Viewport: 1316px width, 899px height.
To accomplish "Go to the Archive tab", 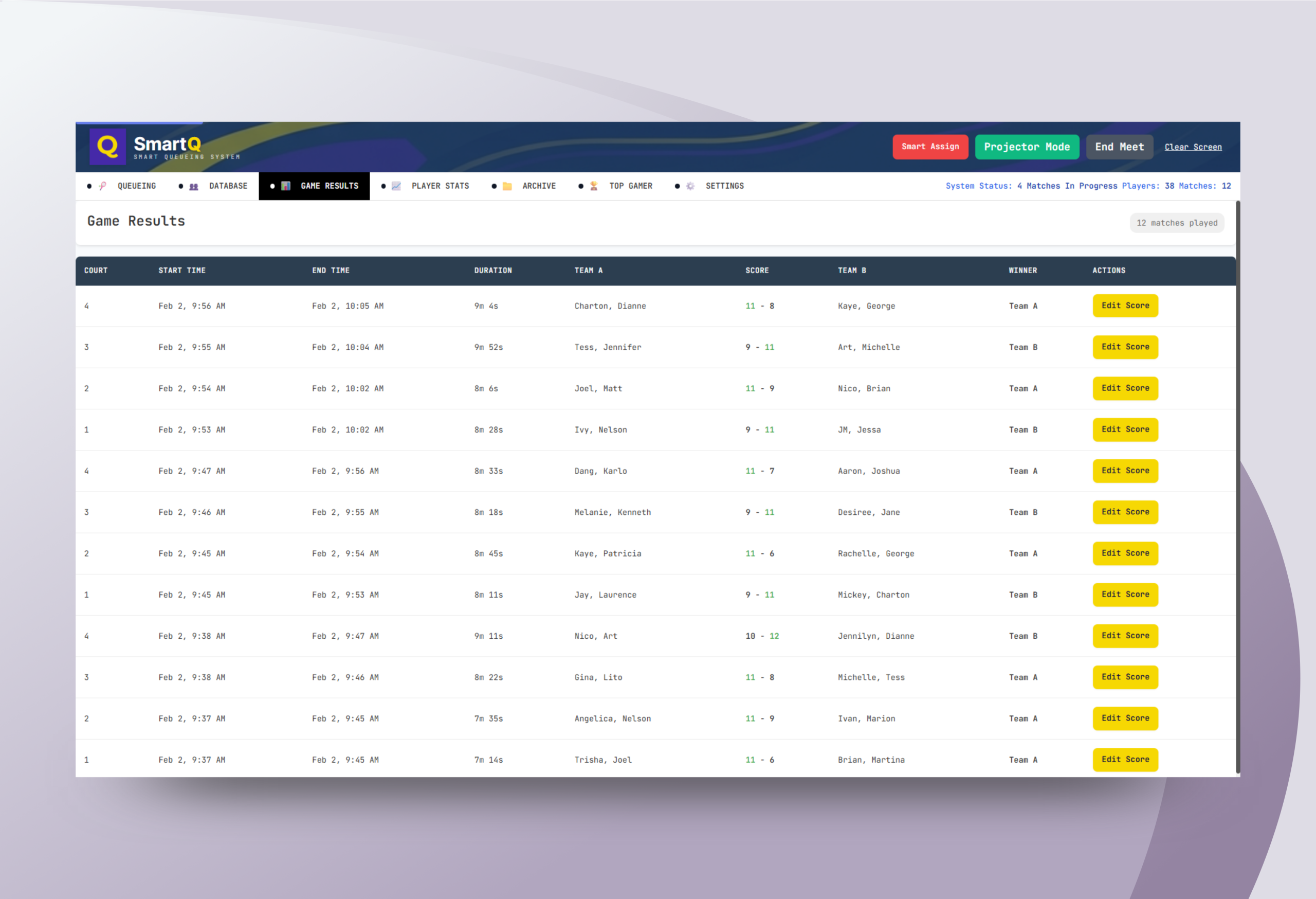I will click(x=539, y=186).
